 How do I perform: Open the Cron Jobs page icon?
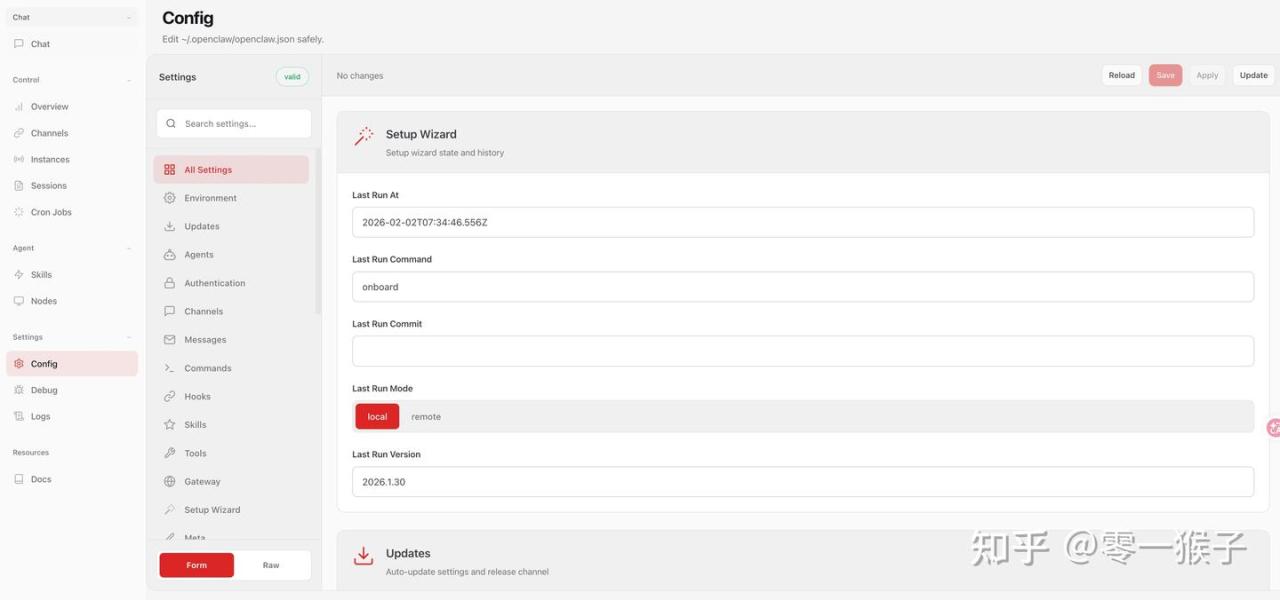[x=19, y=212]
